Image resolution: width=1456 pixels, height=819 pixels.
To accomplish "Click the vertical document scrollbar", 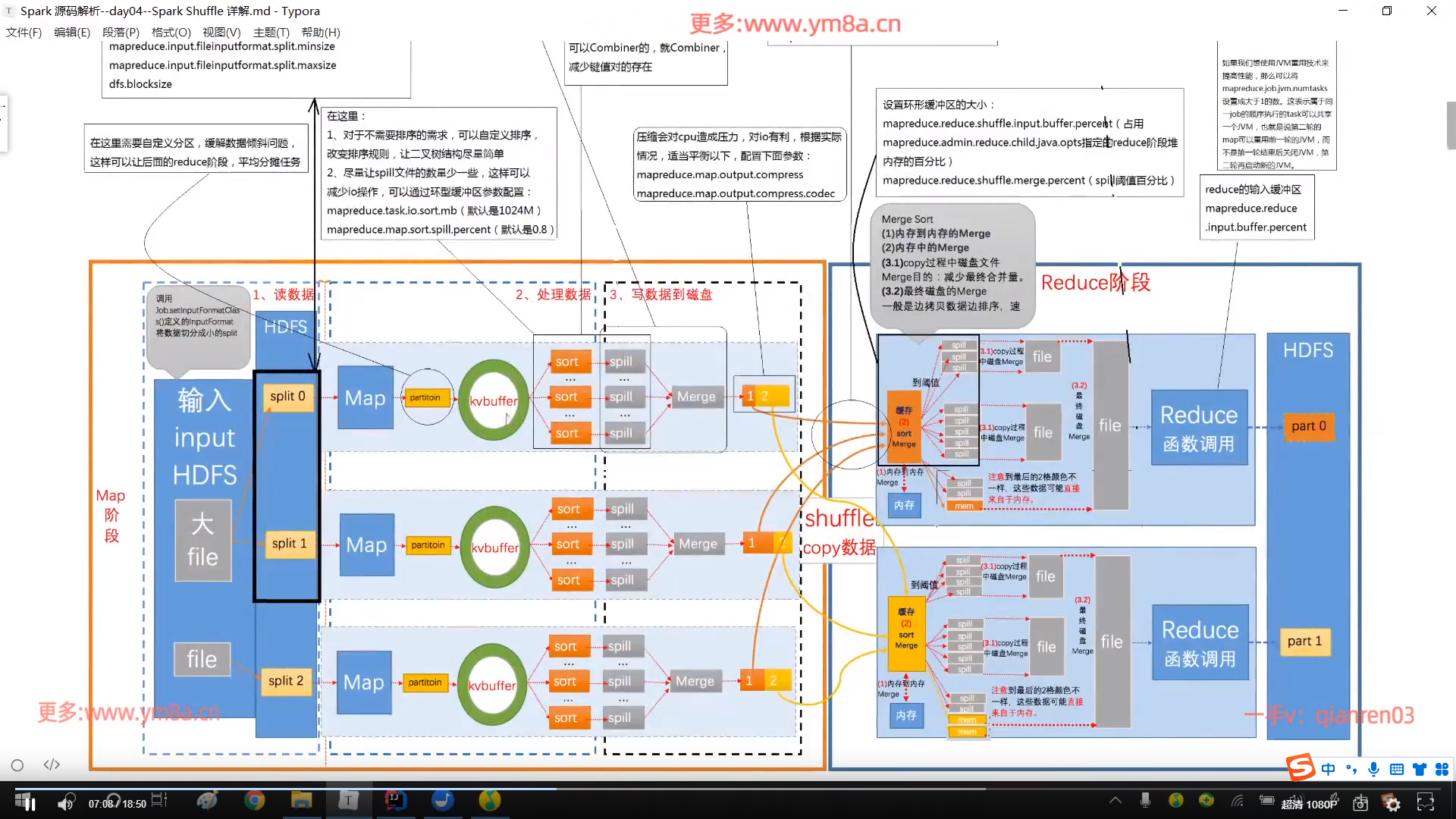I will pos(1451,125).
